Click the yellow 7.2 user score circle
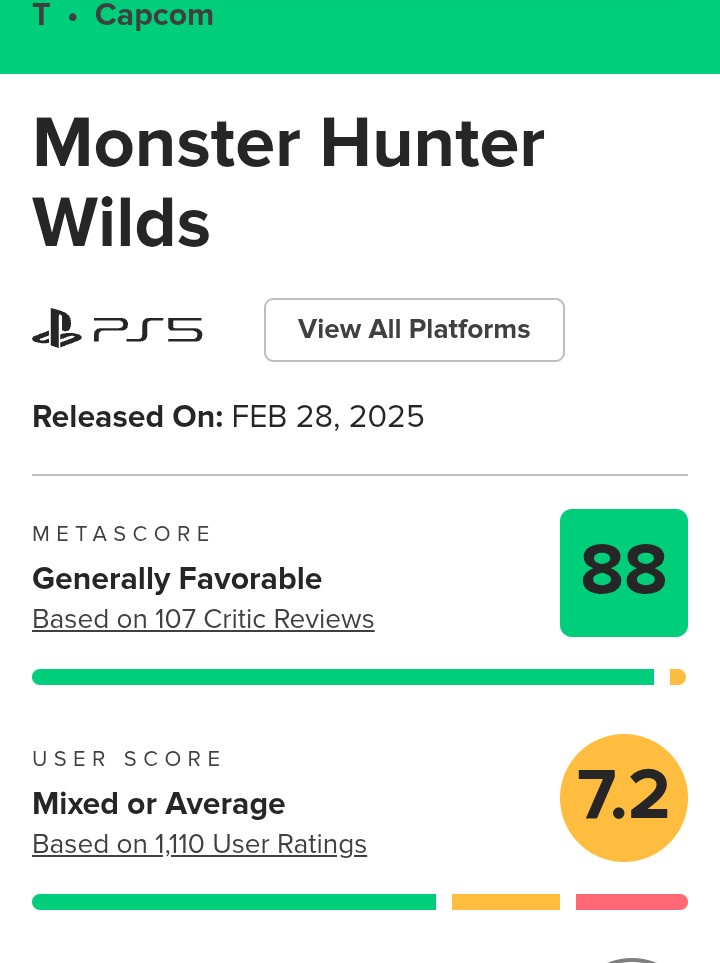 pos(623,797)
